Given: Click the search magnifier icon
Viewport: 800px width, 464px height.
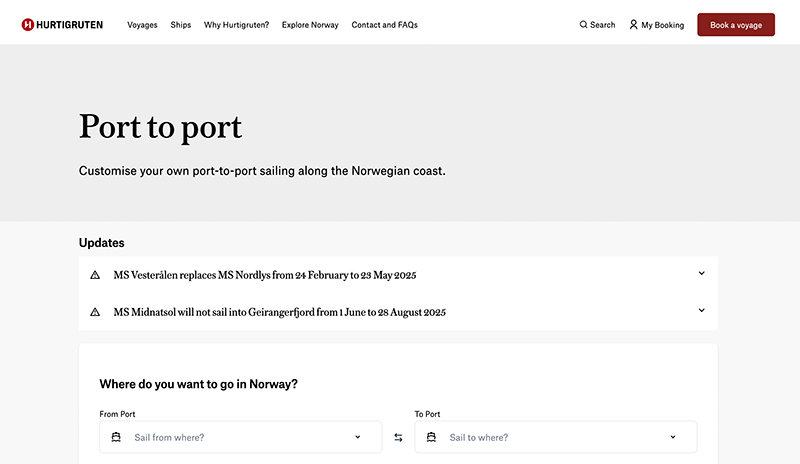Looking at the screenshot, I should 583,25.
